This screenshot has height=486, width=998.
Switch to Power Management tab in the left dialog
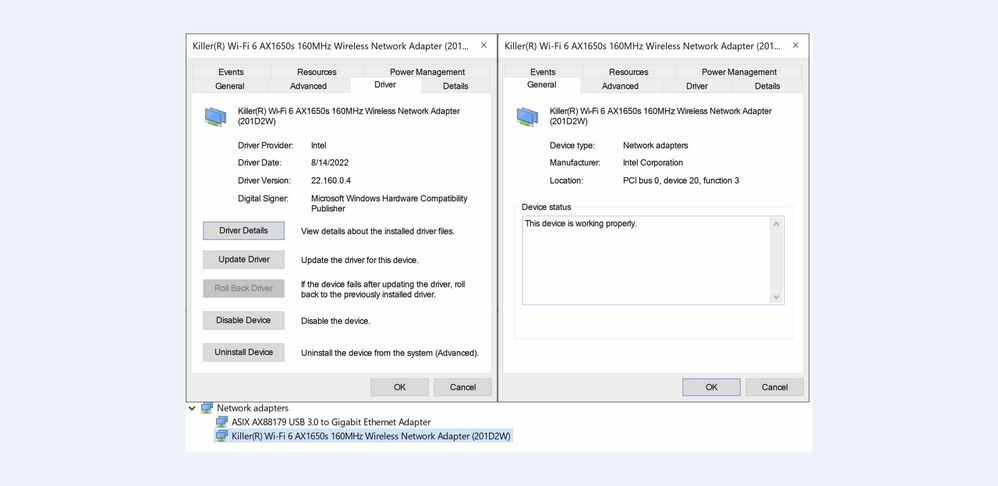point(427,72)
